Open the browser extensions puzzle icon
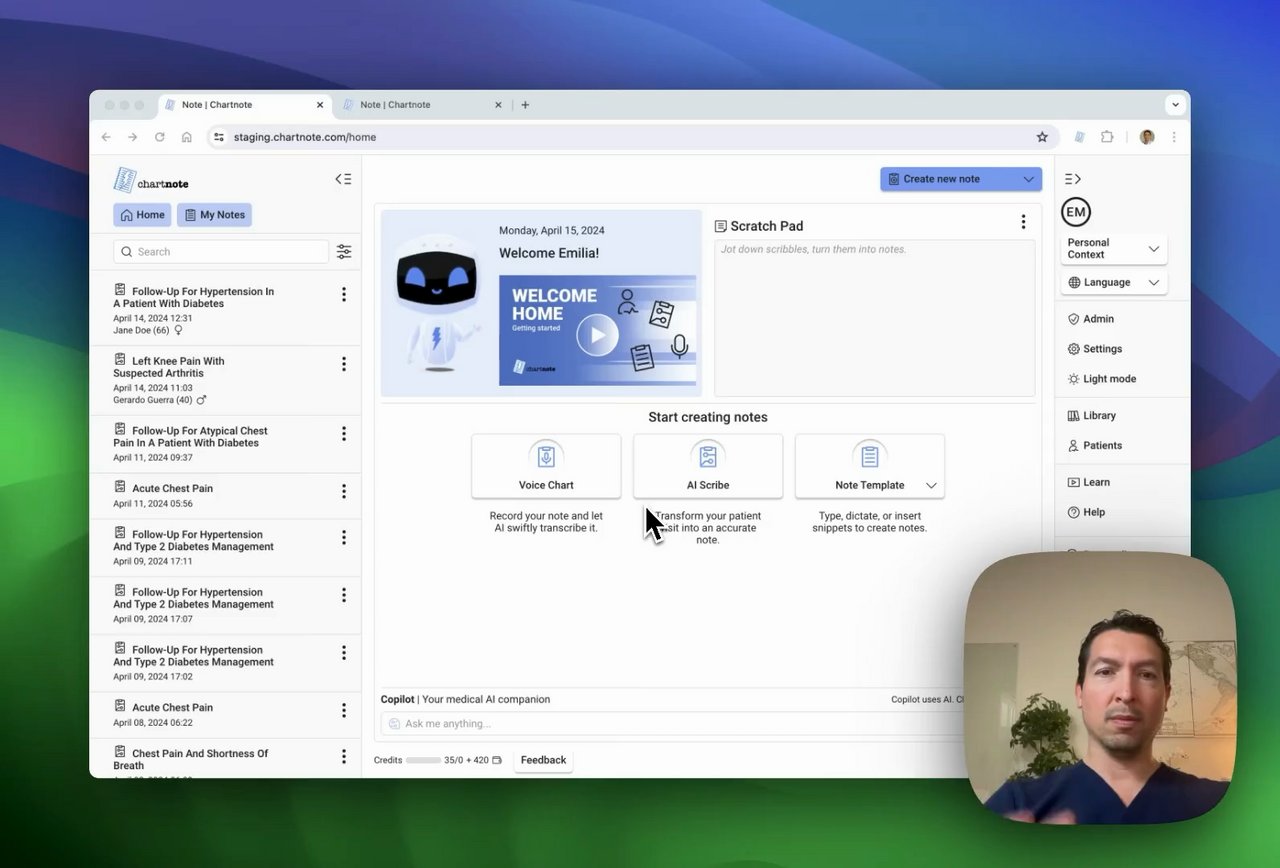Viewport: 1280px width, 868px height. coord(1107,137)
